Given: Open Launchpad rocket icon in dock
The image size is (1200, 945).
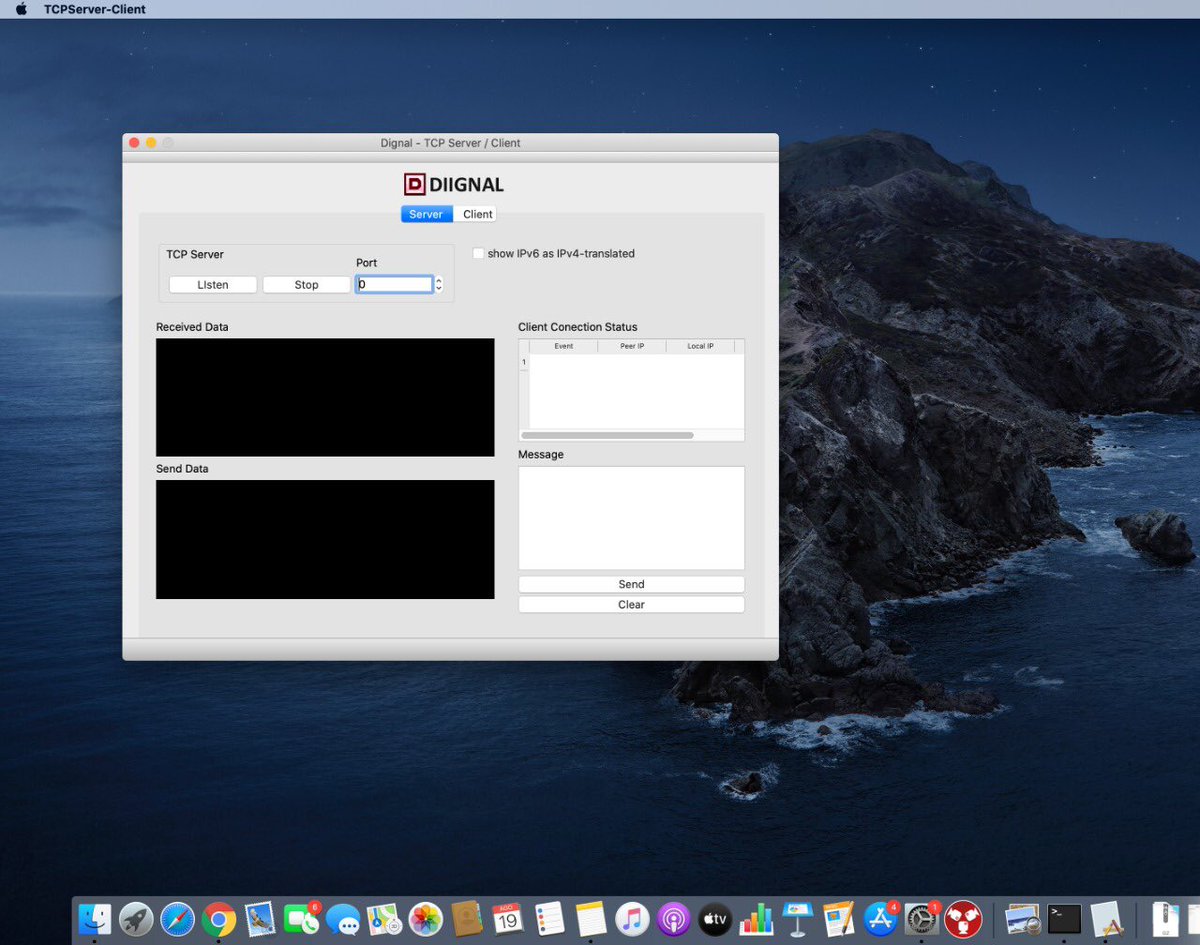Looking at the screenshot, I should tap(136, 919).
